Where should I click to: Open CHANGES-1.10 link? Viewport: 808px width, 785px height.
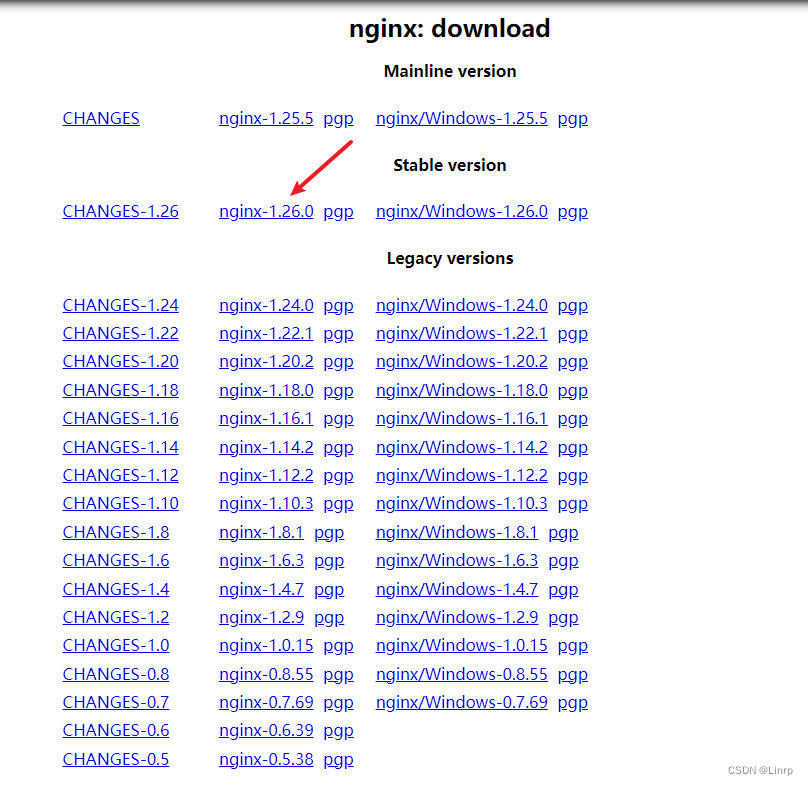pyautogui.click(x=121, y=503)
